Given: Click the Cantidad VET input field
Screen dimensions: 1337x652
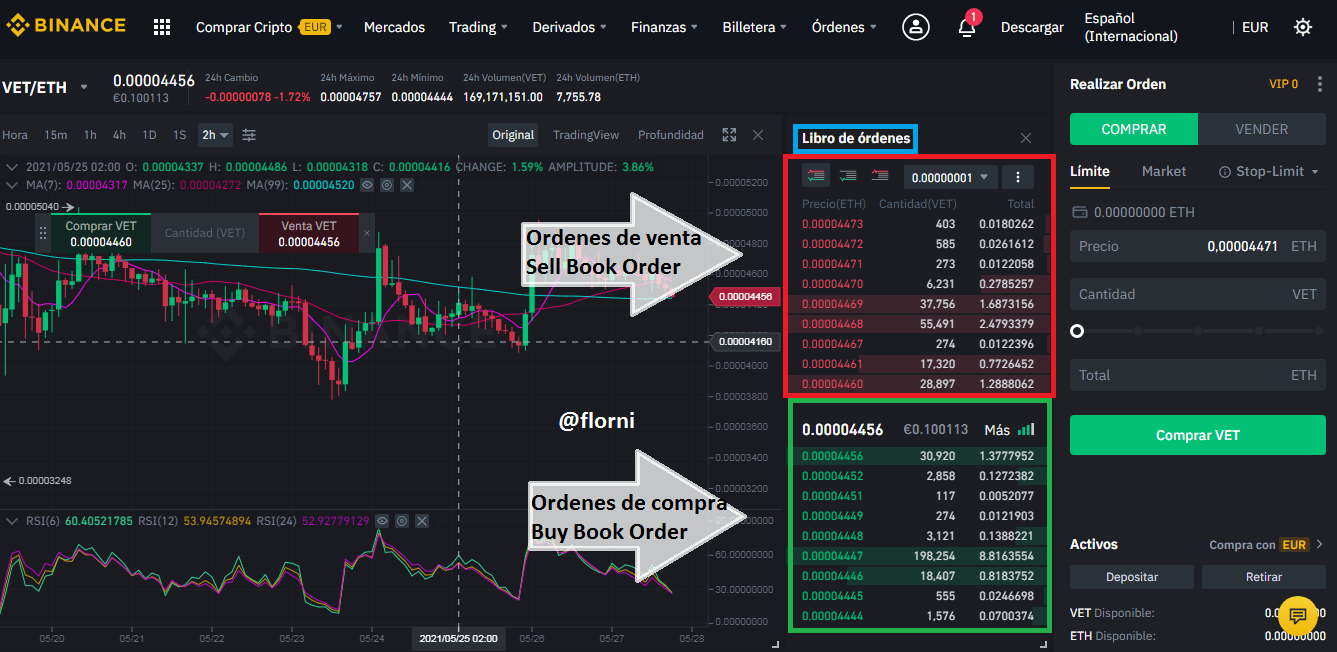Looking at the screenshot, I should [x=1198, y=294].
